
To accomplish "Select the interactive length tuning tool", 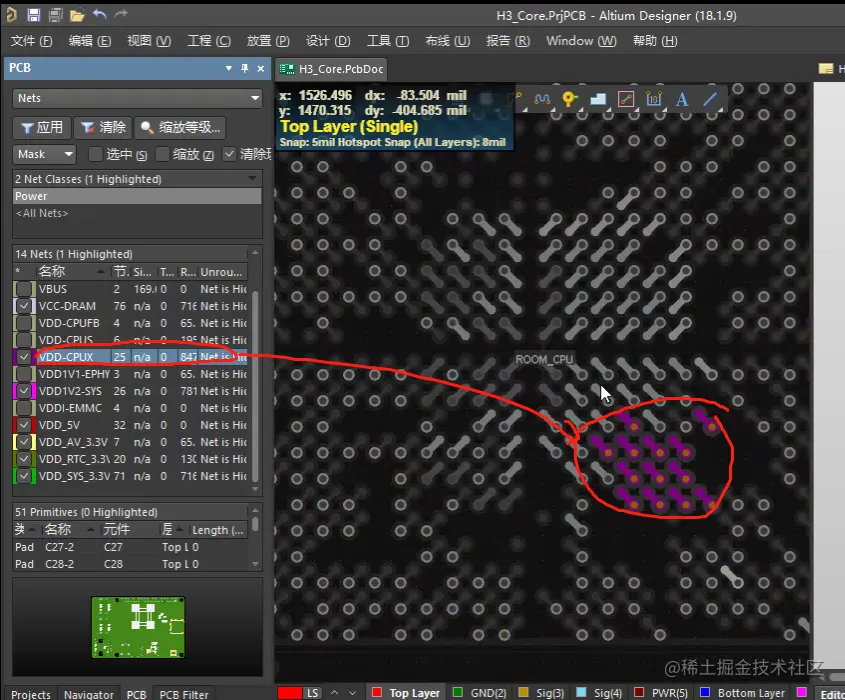I will (542, 99).
